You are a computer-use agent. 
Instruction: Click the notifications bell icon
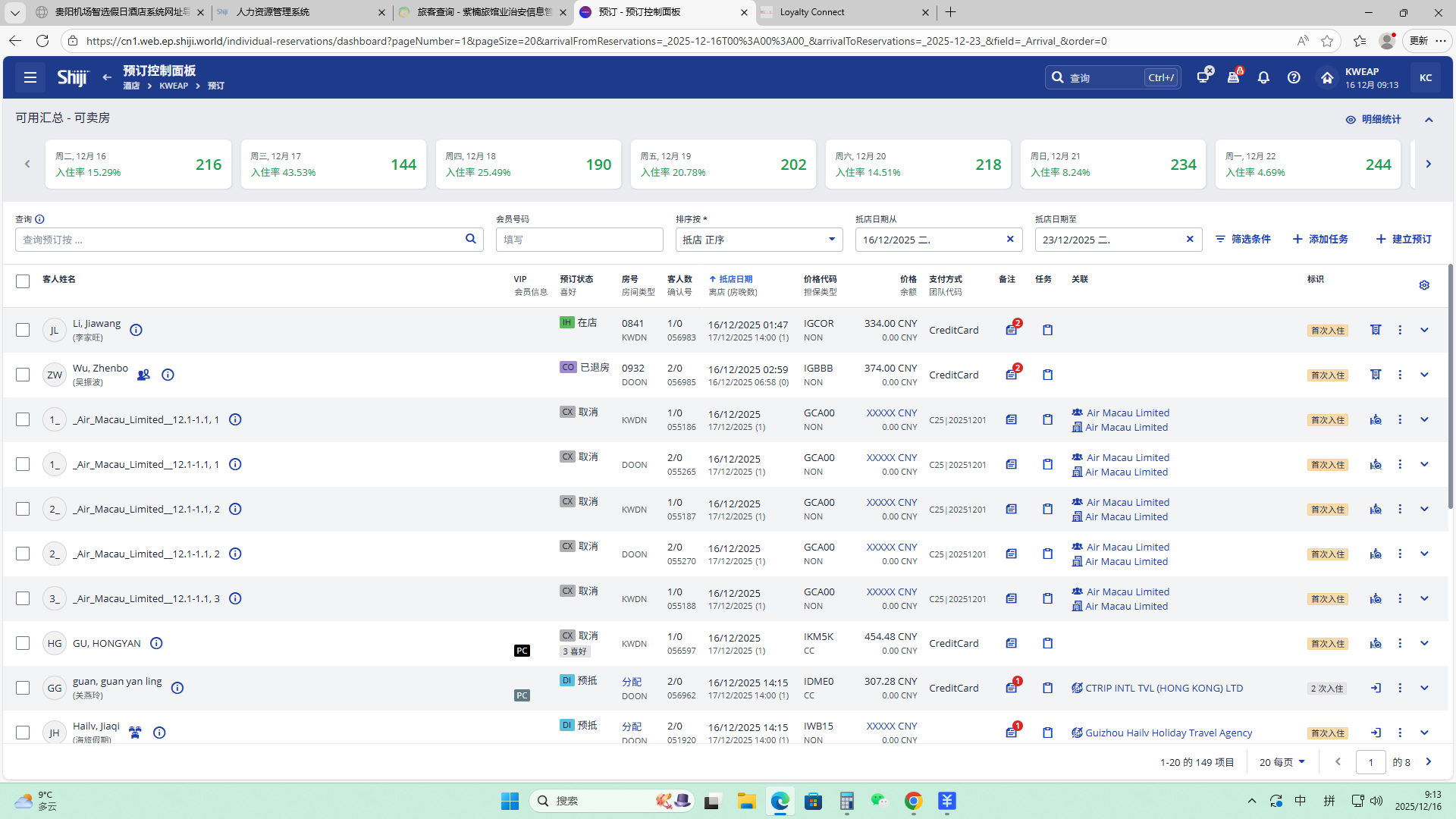pyautogui.click(x=1263, y=77)
